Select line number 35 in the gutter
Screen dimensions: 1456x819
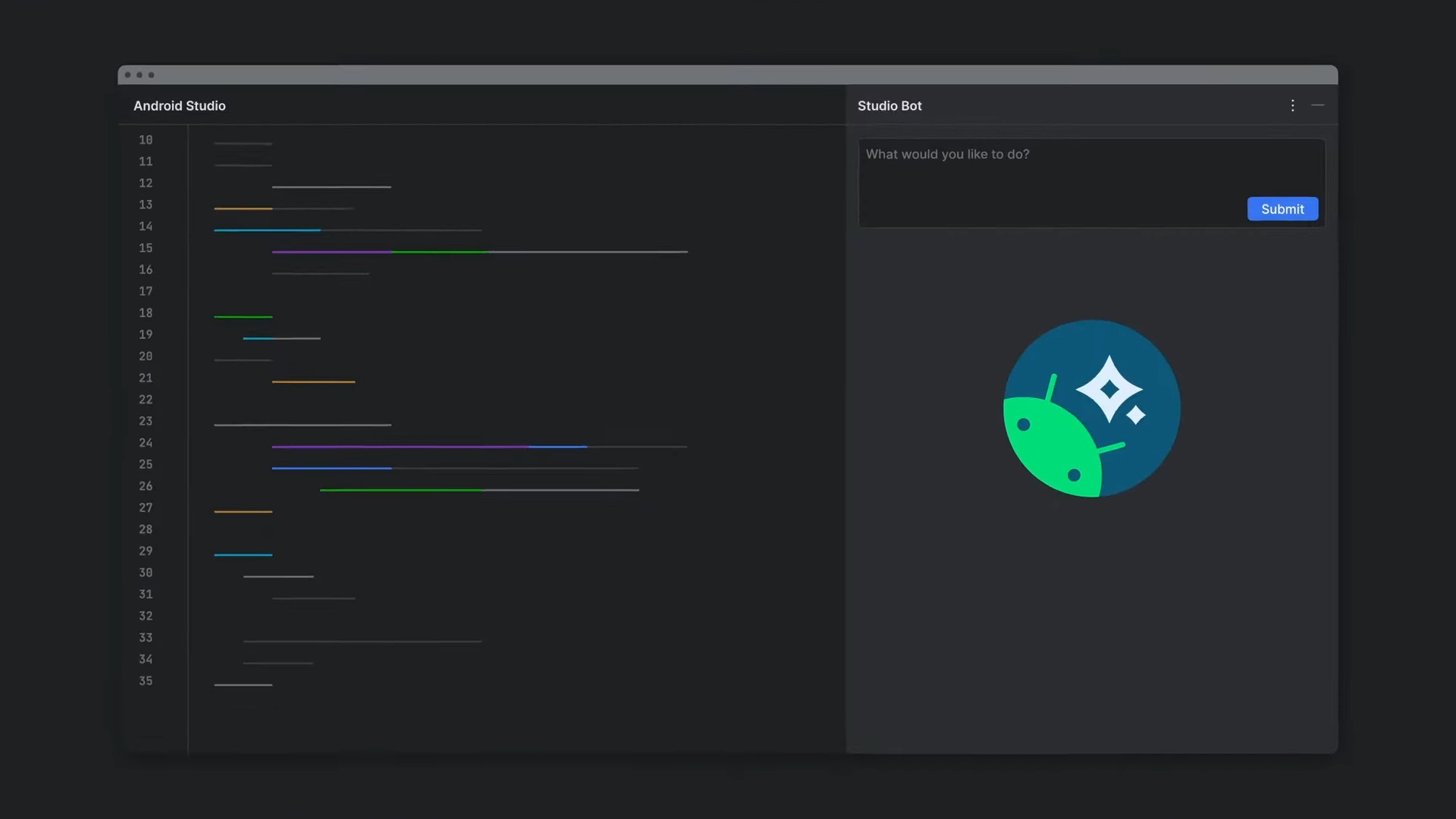(145, 681)
